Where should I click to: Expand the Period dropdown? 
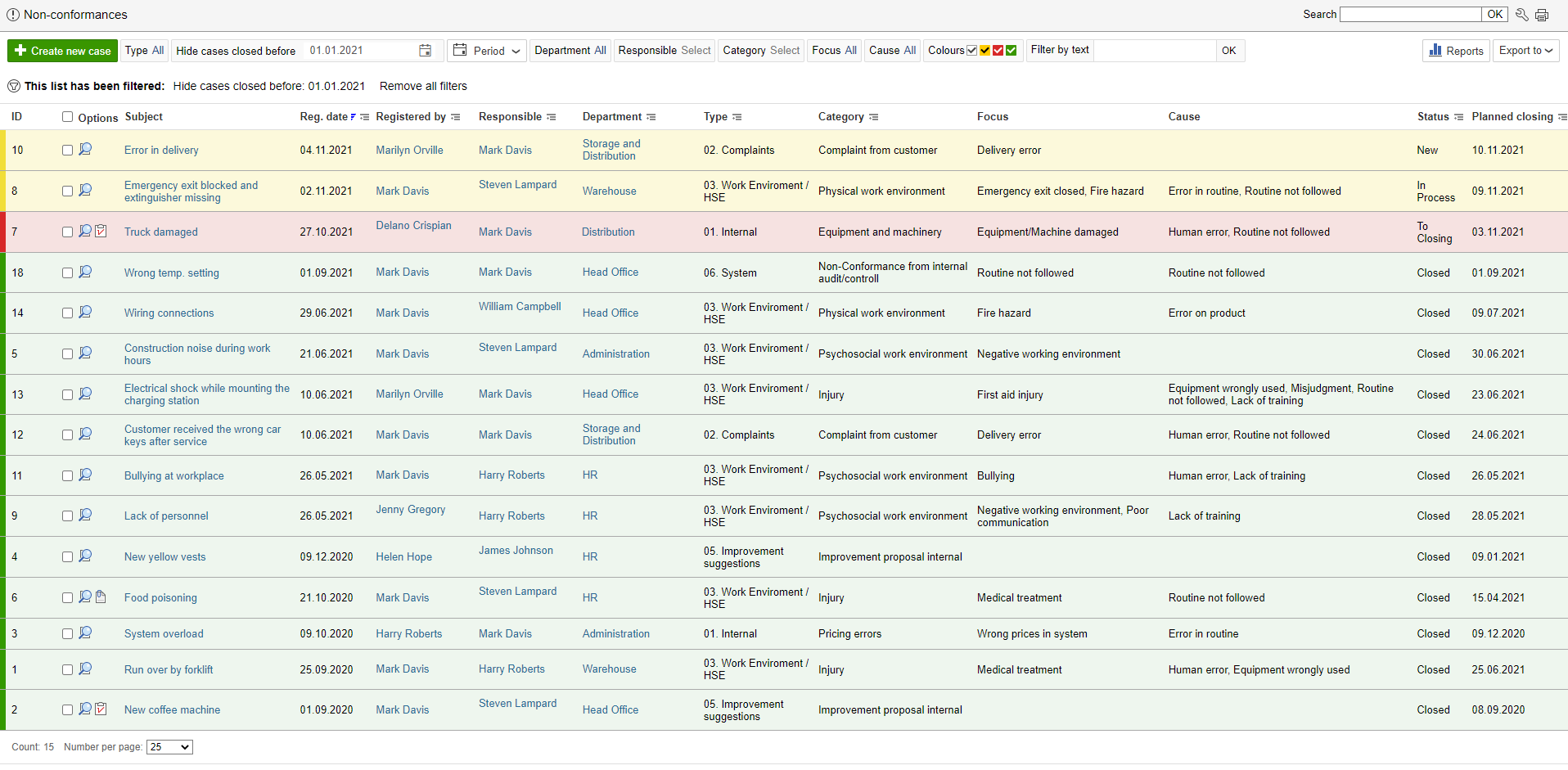click(x=487, y=51)
